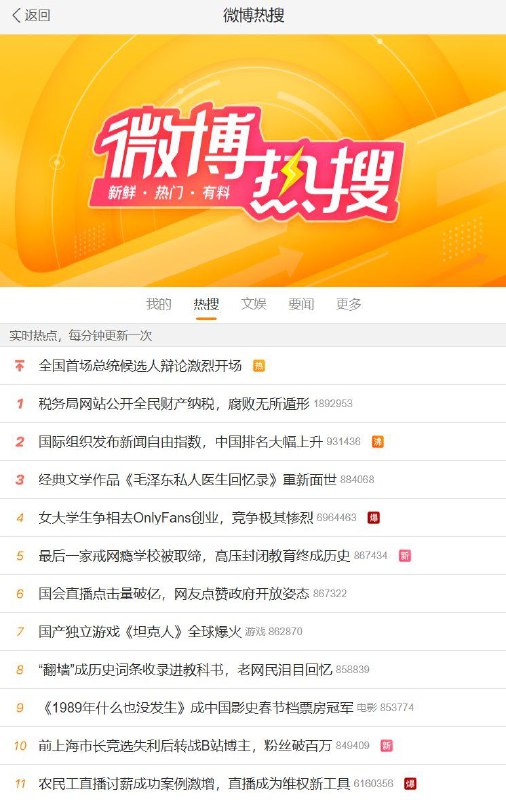Click the pink 新 badge on topic 10

coord(387,745)
